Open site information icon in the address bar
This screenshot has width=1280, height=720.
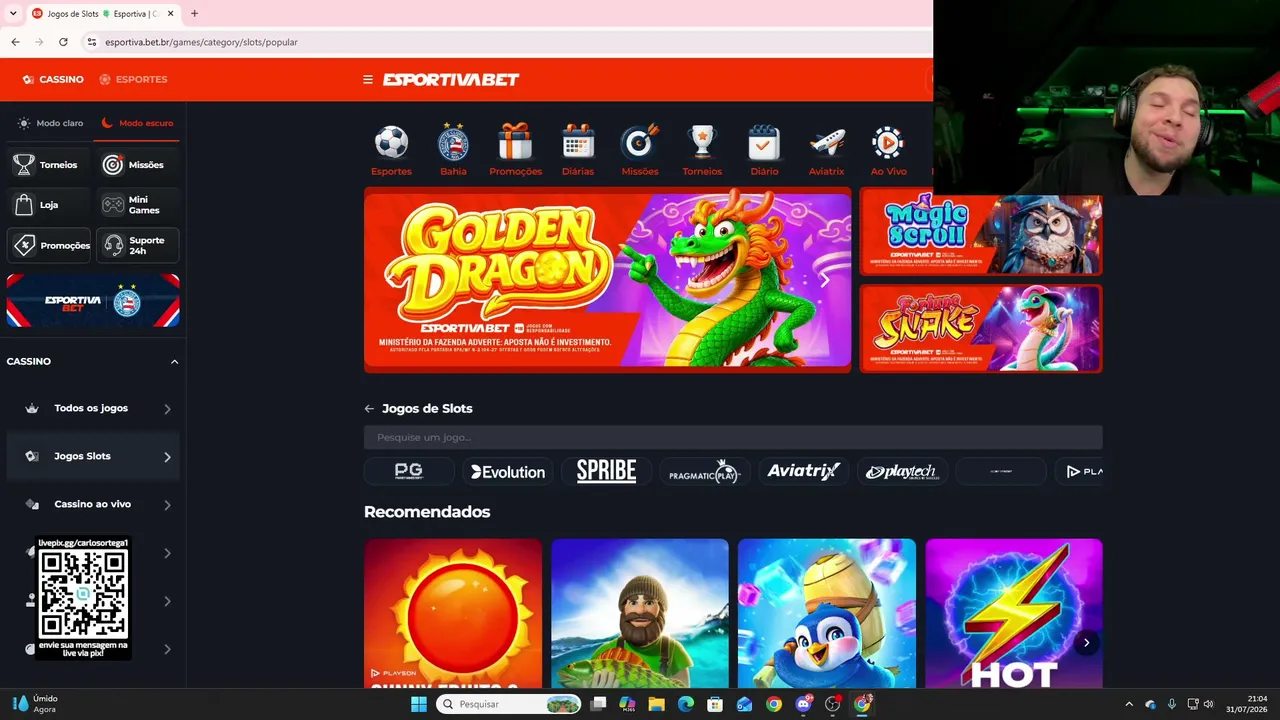pyautogui.click(x=91, y=42)
